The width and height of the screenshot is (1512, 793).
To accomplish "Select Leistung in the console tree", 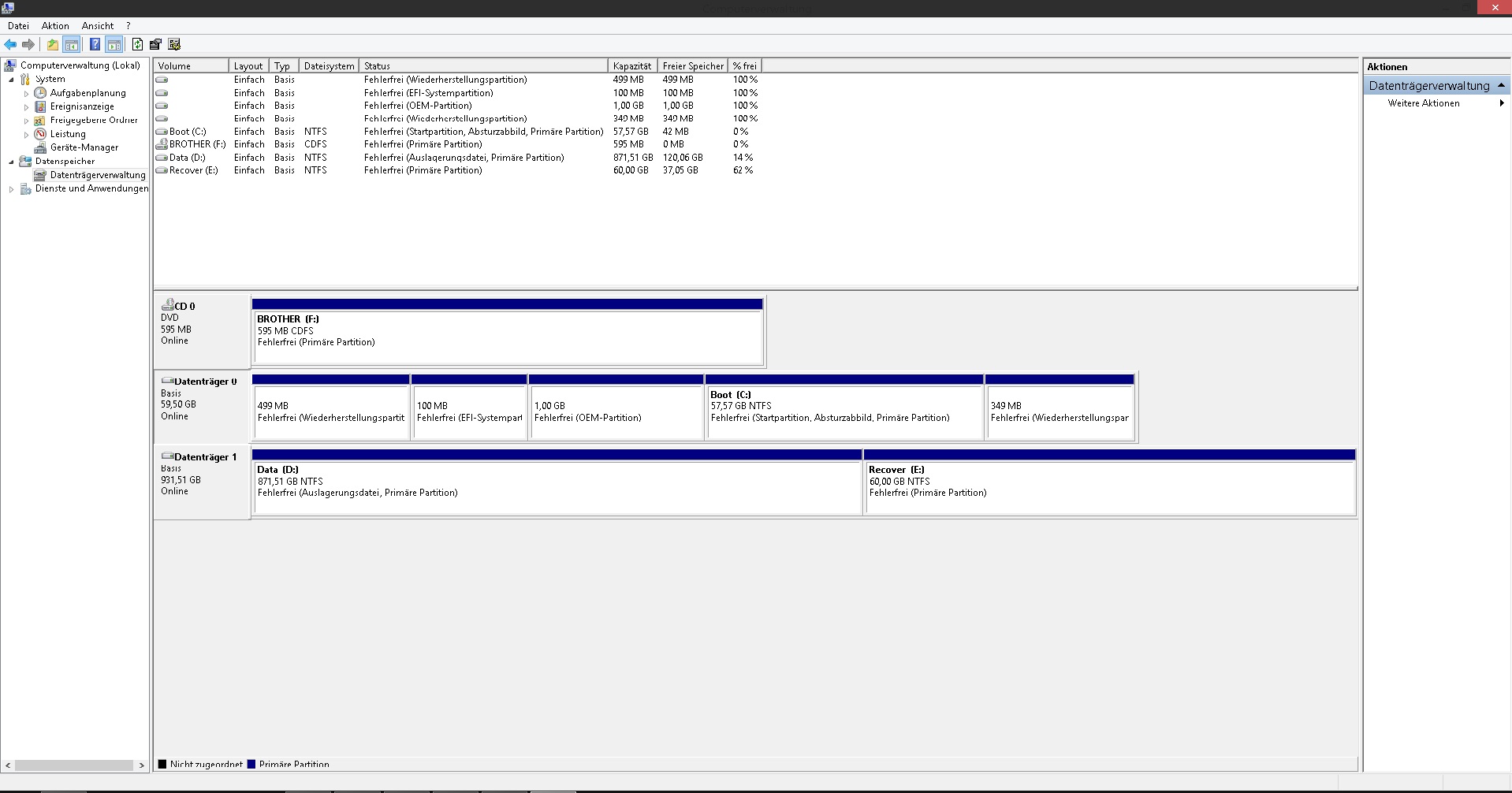I will (68, 134).
